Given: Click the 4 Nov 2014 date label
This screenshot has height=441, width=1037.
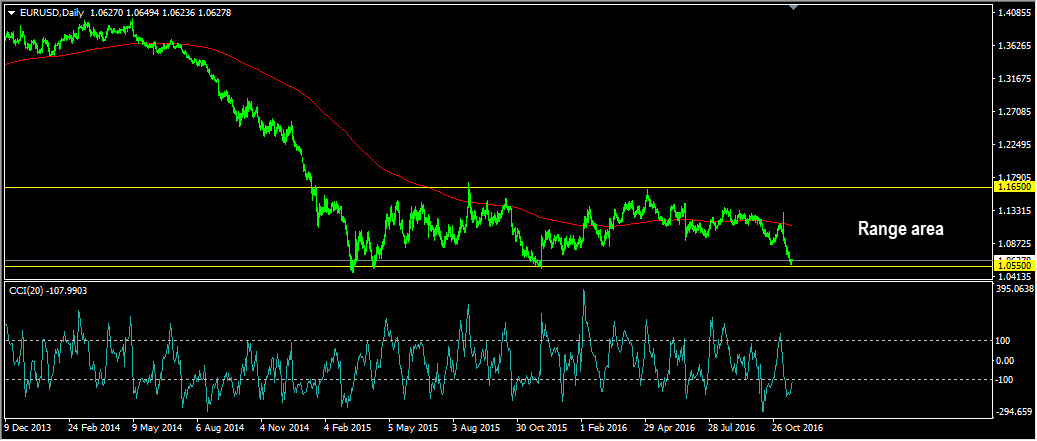Looking at the screenshot, I should click(284, 428).
